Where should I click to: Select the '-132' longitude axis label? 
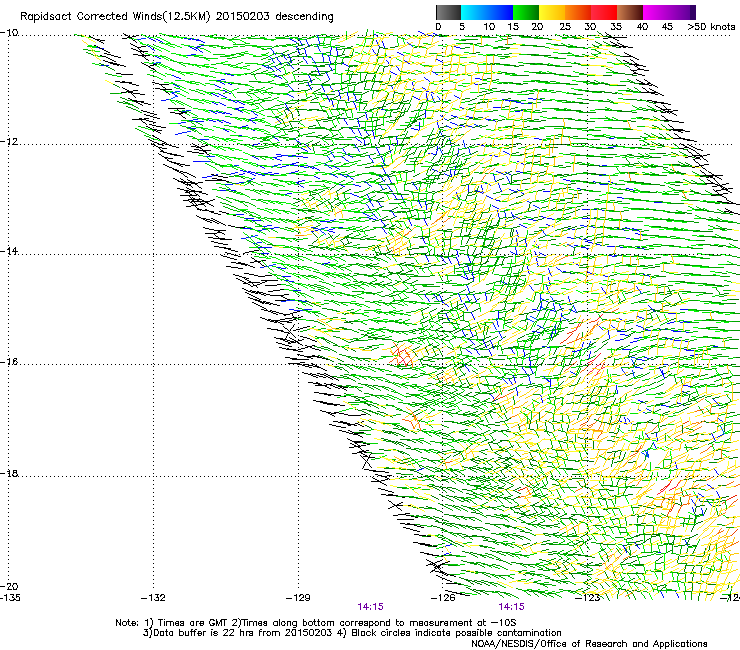(153, 598)
